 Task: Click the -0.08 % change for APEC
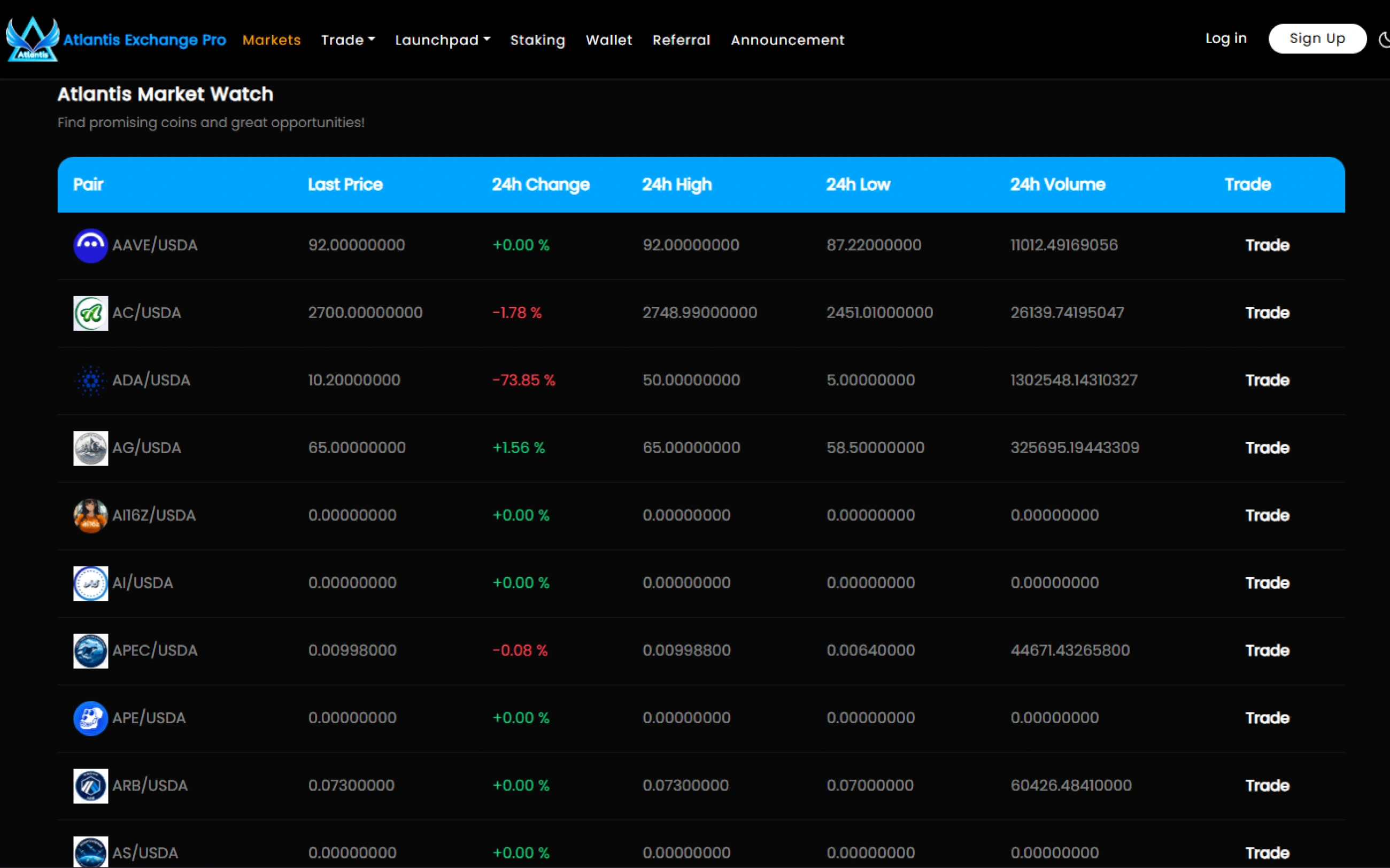(520, 650)
